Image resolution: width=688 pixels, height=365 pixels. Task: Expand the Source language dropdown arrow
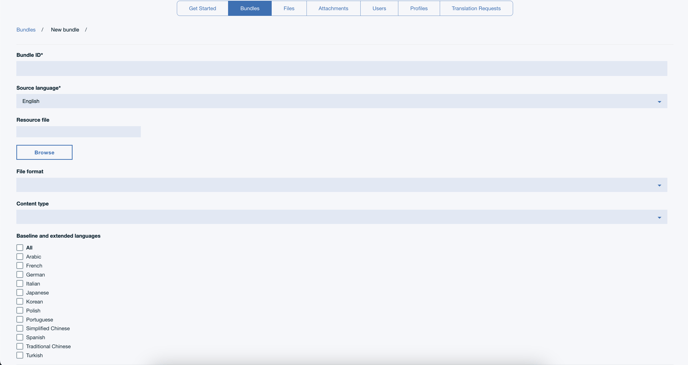point(659,101)
